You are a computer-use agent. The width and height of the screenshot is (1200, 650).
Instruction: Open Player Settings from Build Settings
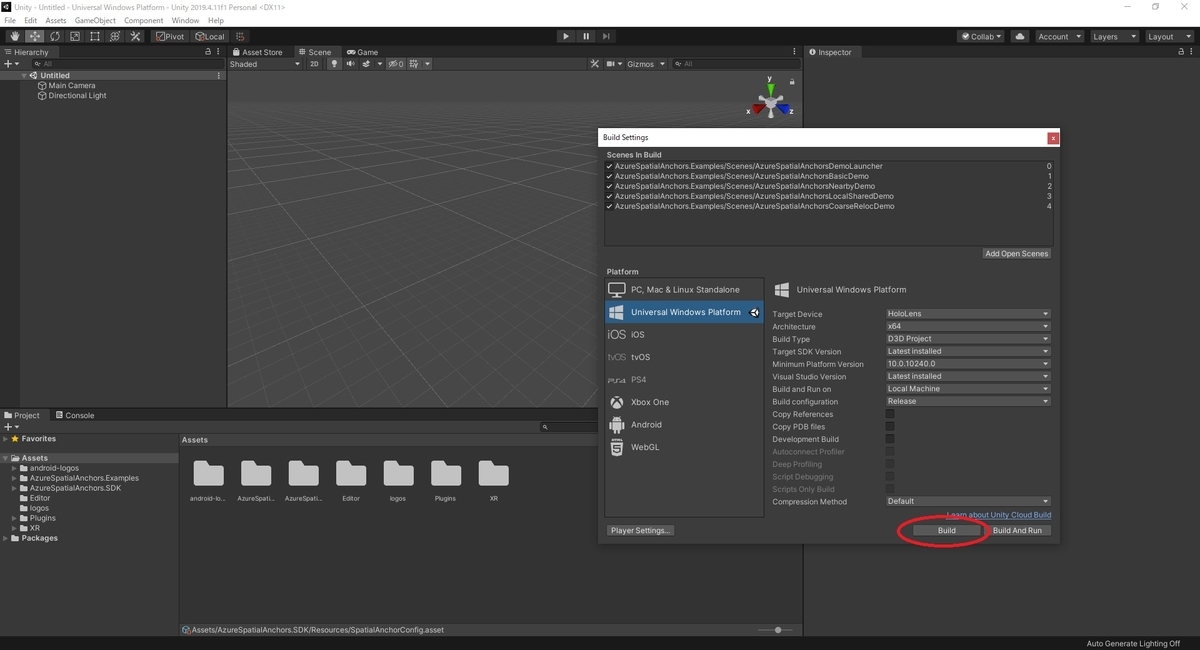641,531
